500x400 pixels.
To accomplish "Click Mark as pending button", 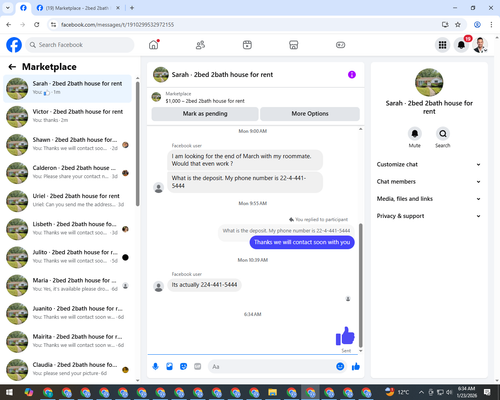I will pos(205,114).
